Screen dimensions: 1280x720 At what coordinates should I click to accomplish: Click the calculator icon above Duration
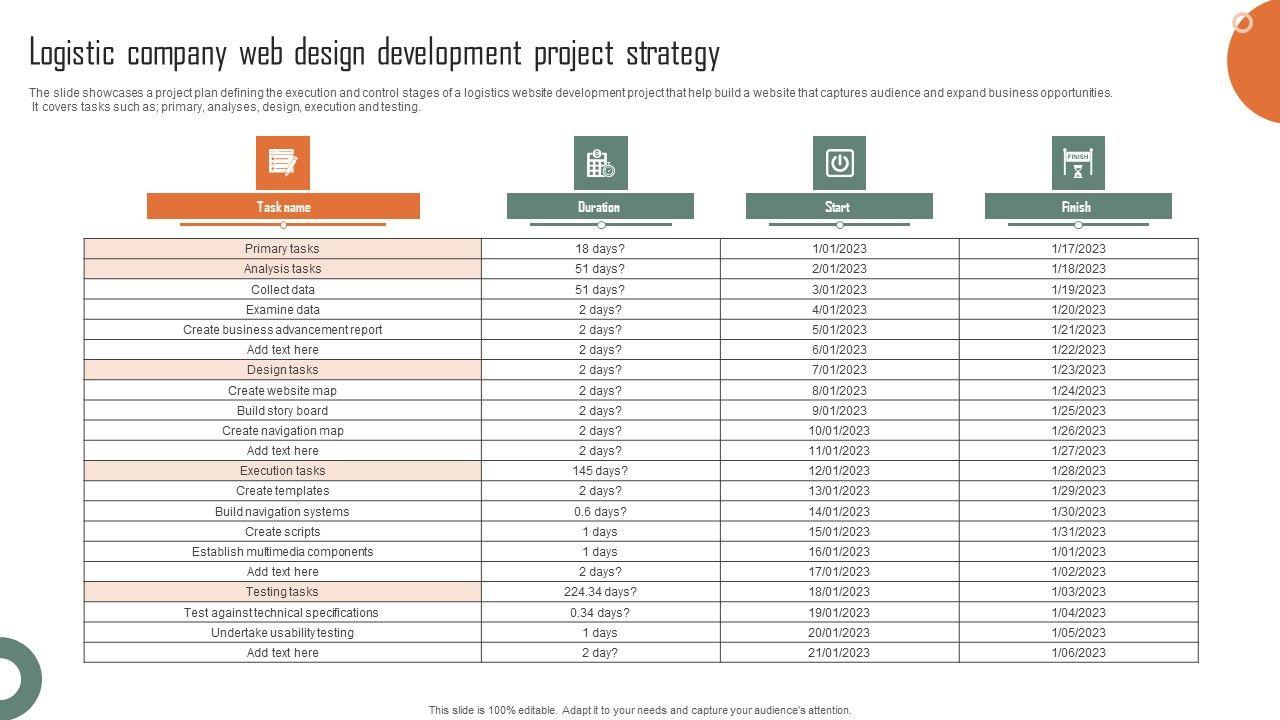pyautogui.click(x=600, y=163)
